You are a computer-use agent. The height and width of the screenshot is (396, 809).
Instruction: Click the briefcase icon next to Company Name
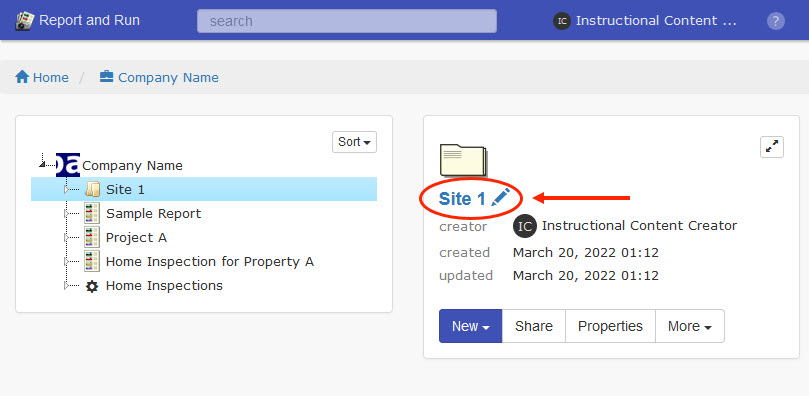coord(106,77)
